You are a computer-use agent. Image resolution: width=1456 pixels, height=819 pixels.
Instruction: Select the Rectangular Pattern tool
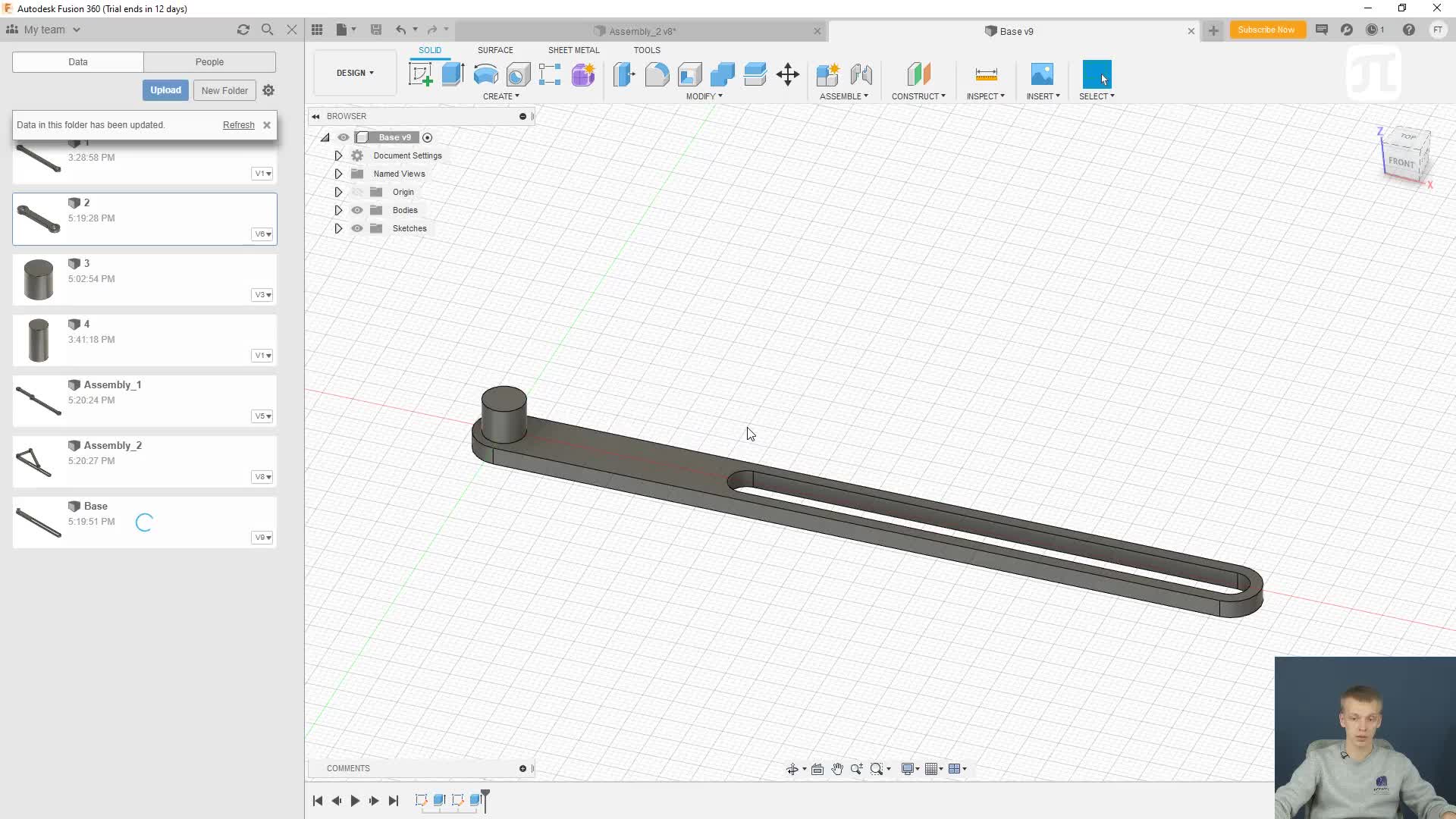tap(550, 74)
